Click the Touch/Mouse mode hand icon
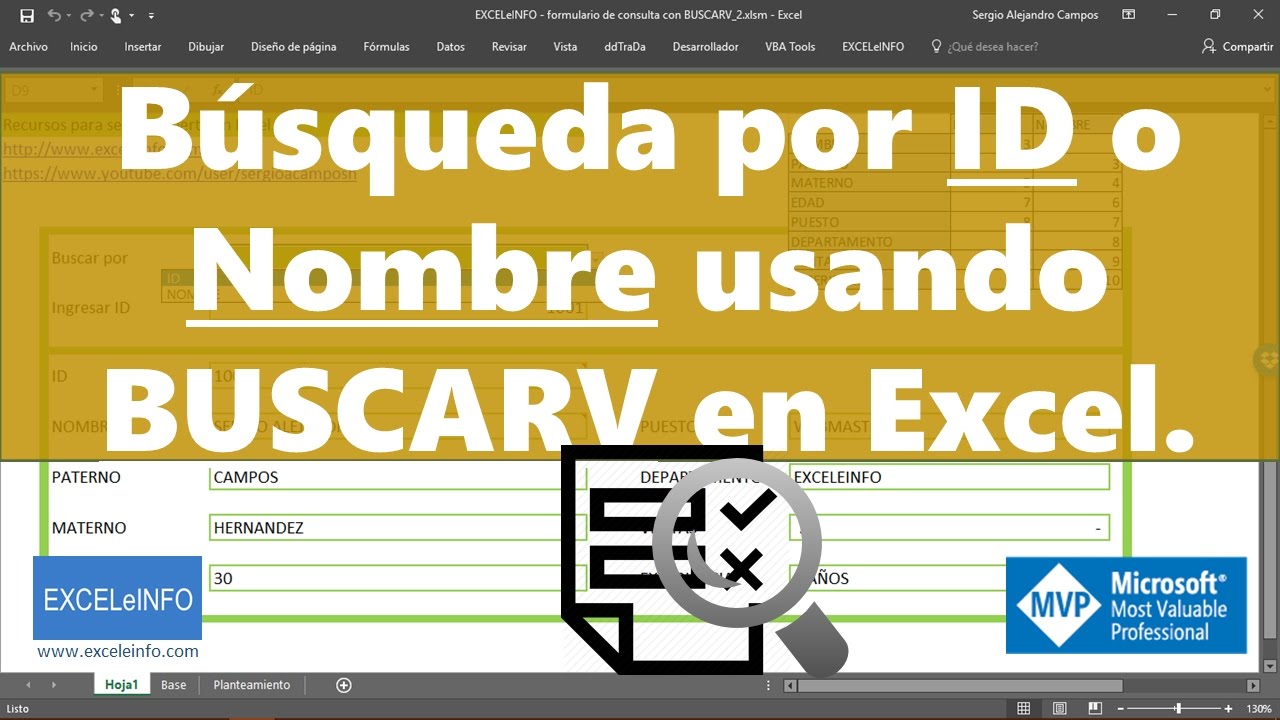Image resolution: width=1280 pixels, height=720 pixels. (116, 15)
